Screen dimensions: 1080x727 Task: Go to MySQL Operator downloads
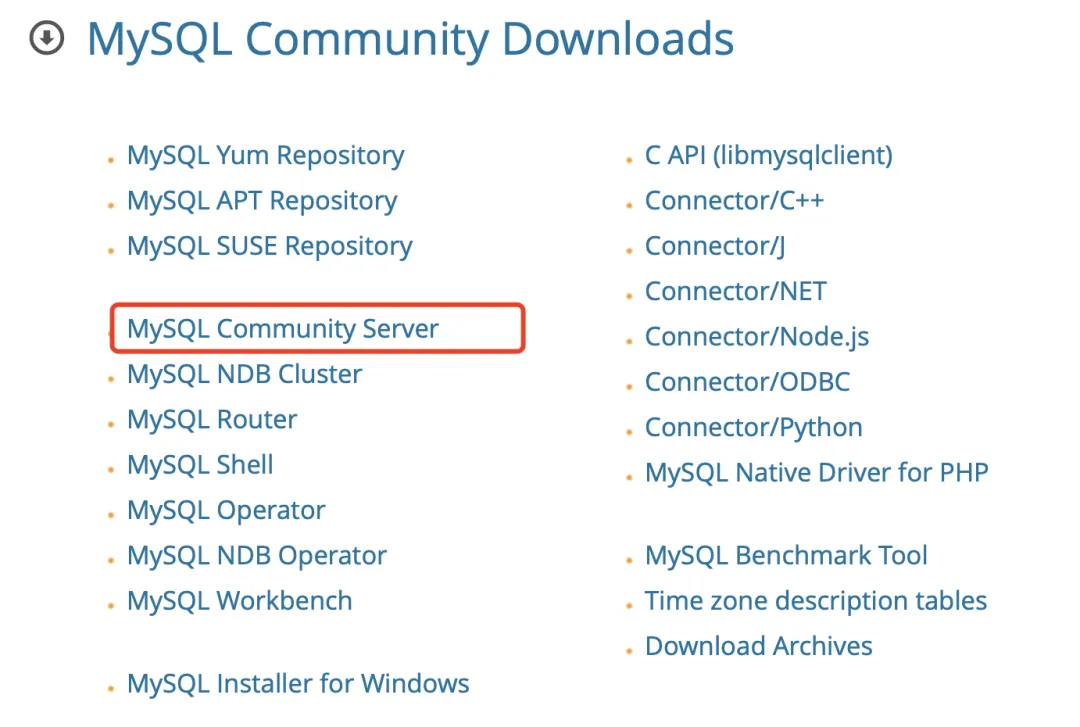[x=227, y=511]
